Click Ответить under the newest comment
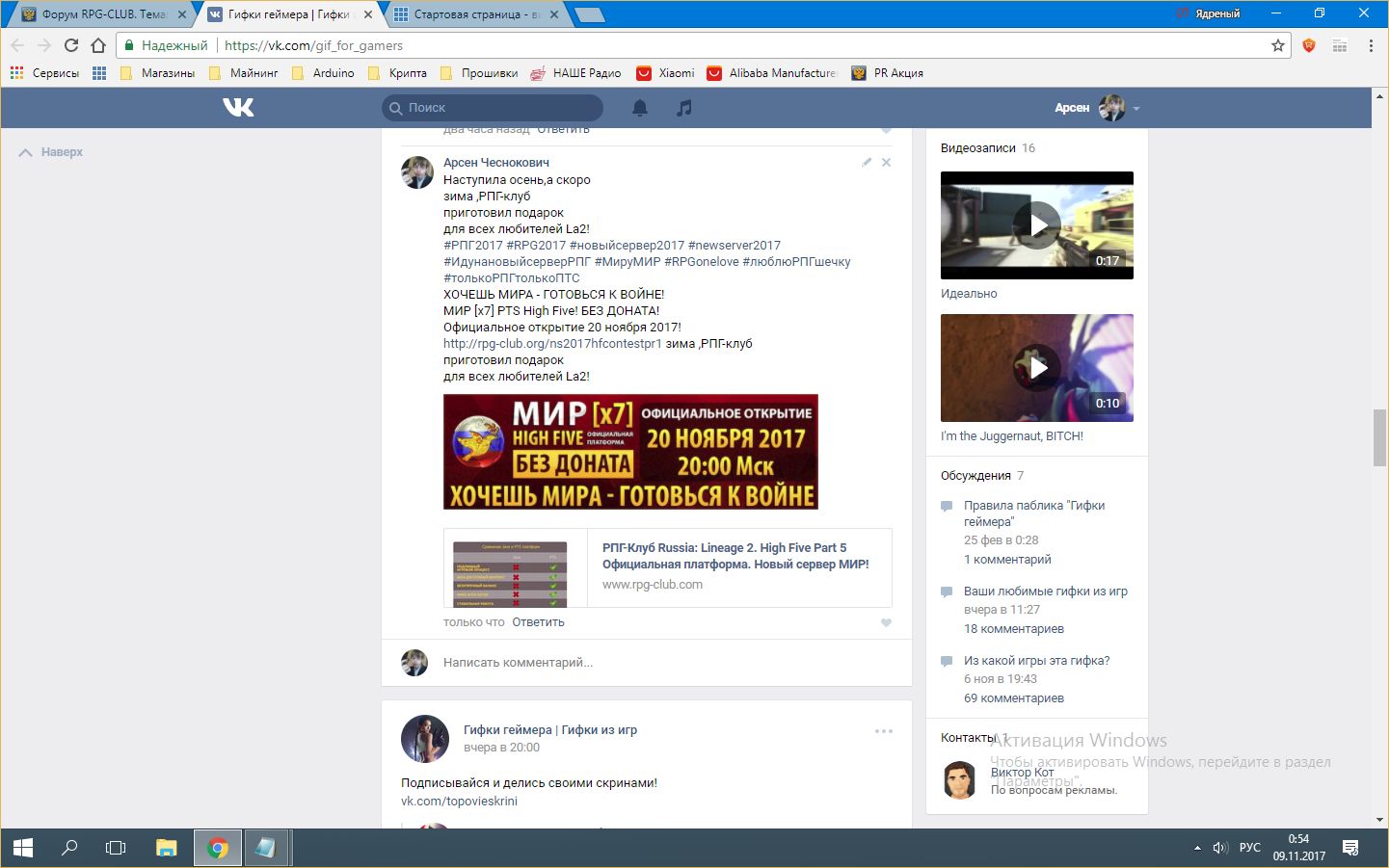This screenshot has height=868, width=1389. point(539,622)
